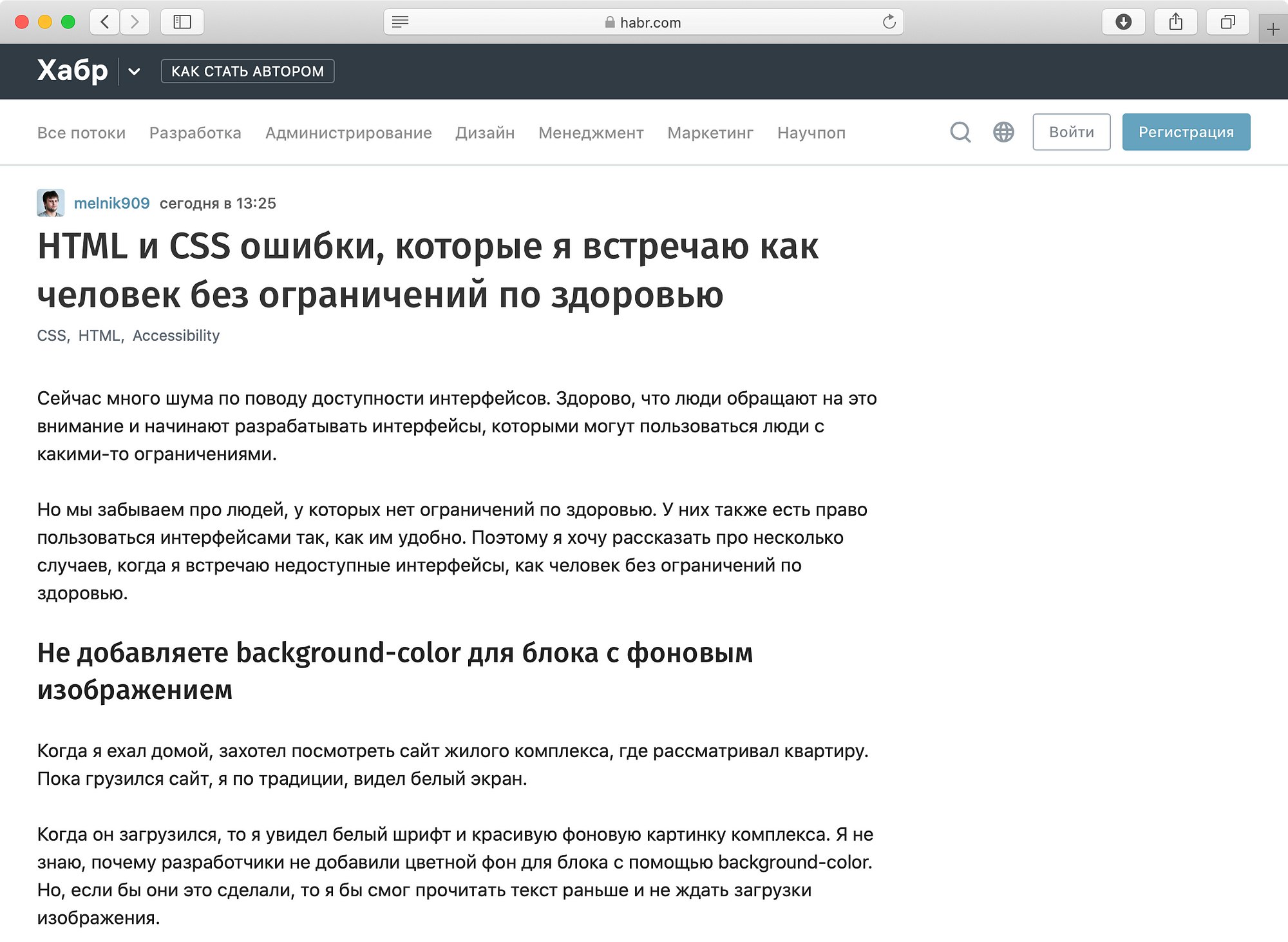Open the HTML hub tag
1288x942 pixels.
pyautogui.click(x=99, y=336)
